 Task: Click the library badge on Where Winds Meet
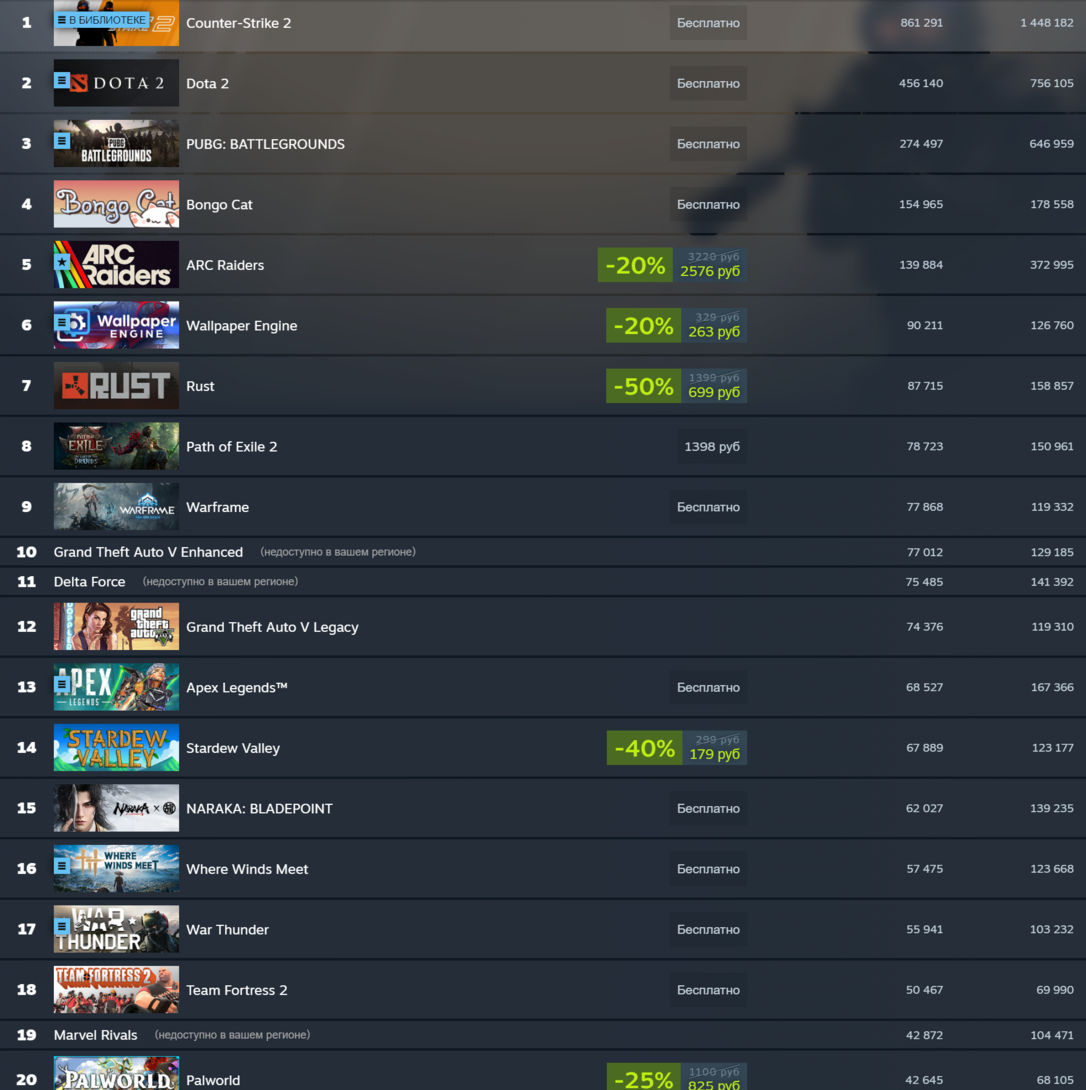[62, 866]
